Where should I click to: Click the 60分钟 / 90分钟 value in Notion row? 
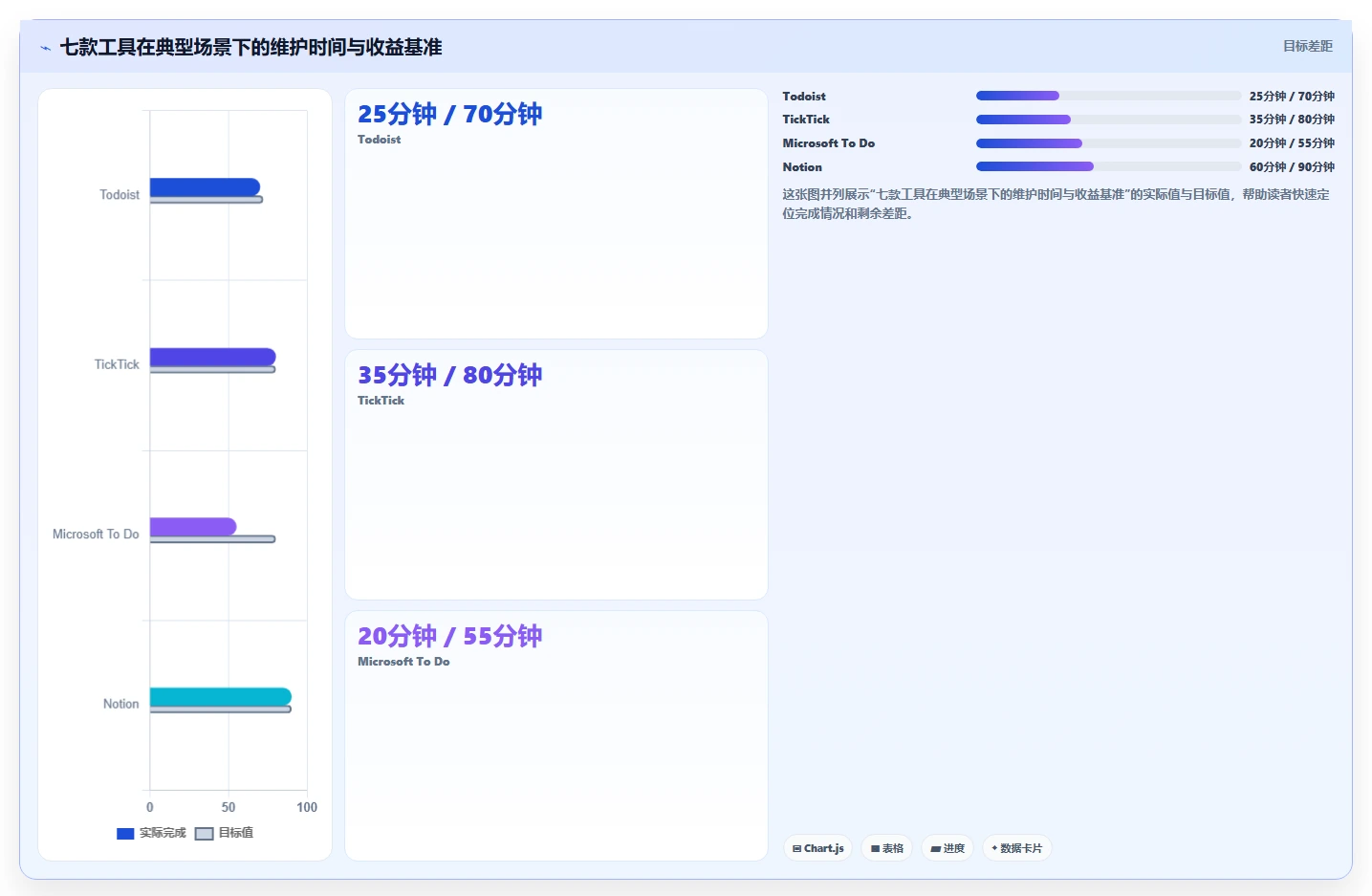[x=1292, y=167]
